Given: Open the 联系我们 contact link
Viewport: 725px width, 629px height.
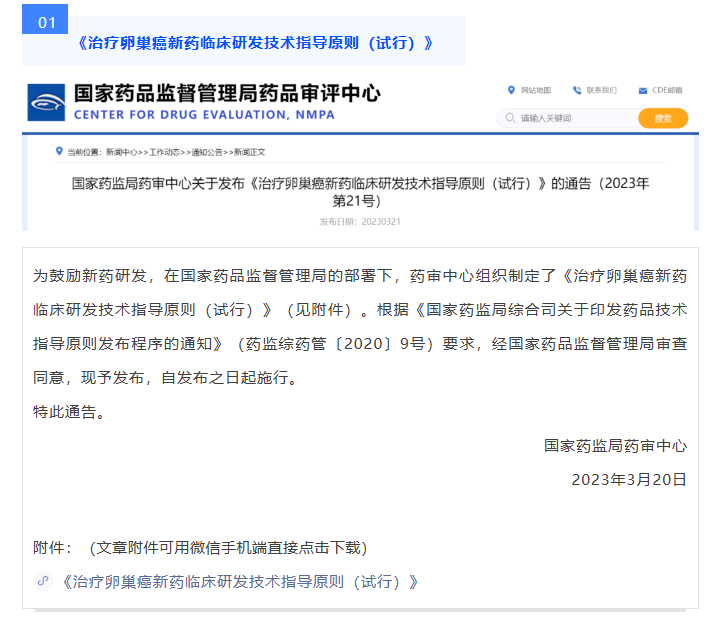Looking at the screenshot, I should click(601, 90).
